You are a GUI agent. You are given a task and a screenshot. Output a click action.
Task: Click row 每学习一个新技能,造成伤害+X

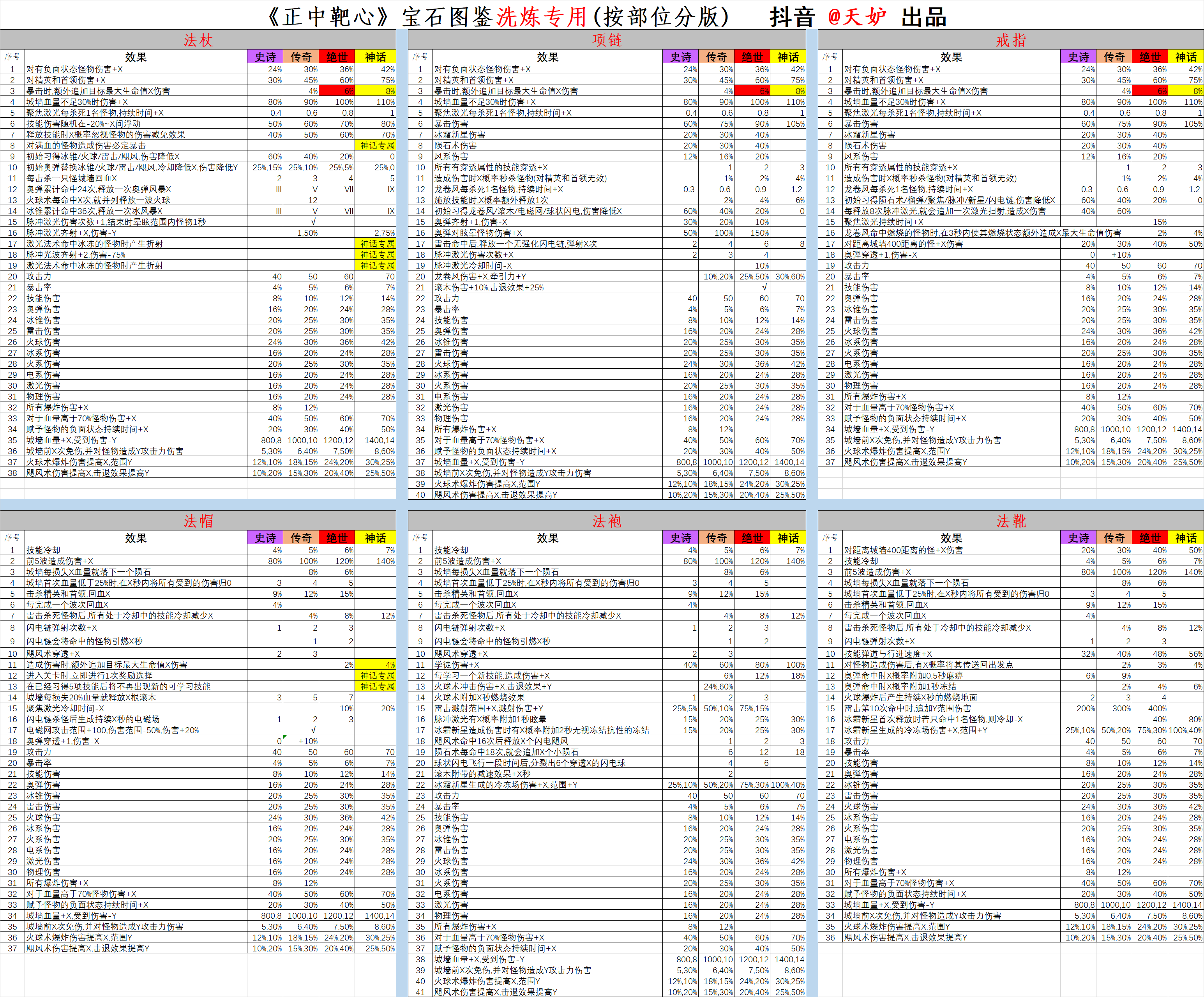pyautogui.click(x=607, y=675)
